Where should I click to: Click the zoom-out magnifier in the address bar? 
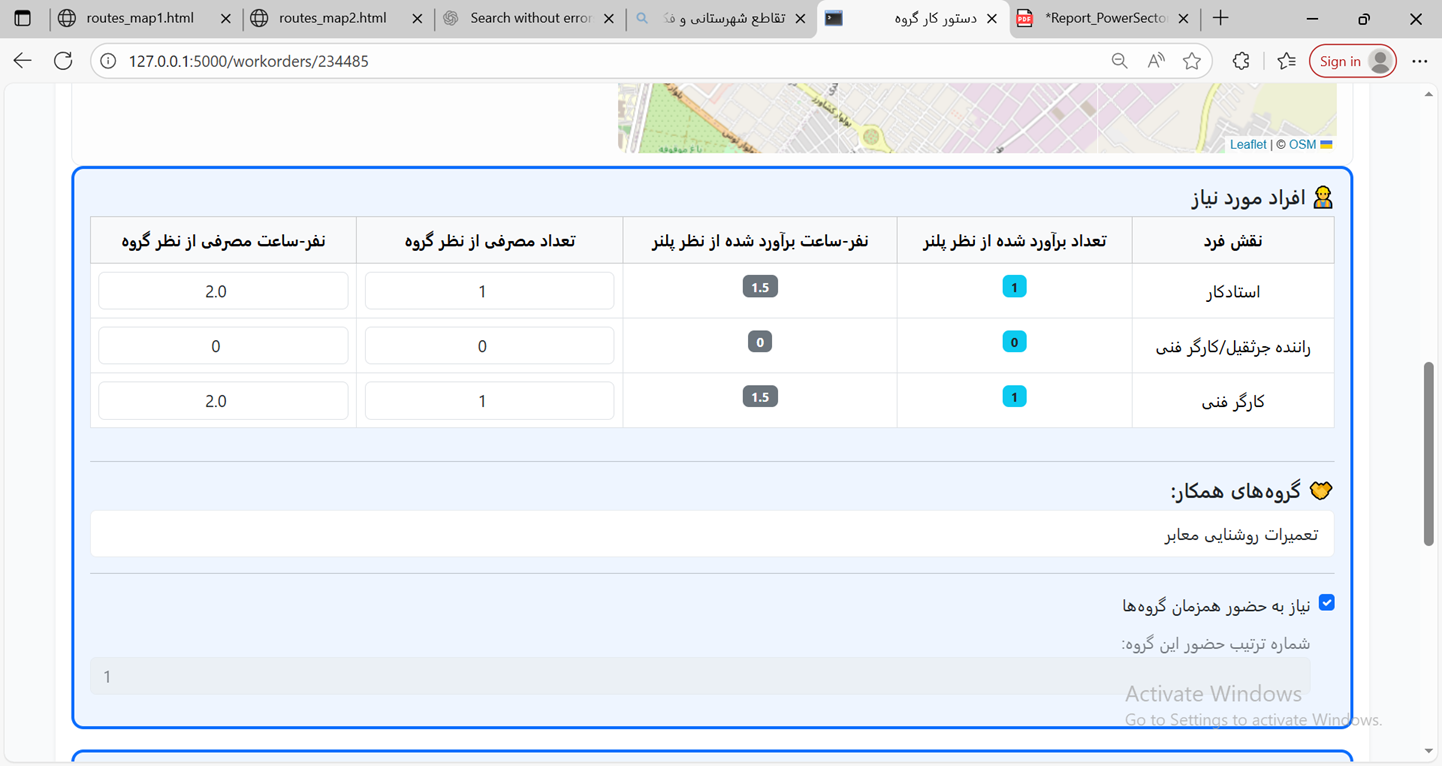tap(1120, 60)
